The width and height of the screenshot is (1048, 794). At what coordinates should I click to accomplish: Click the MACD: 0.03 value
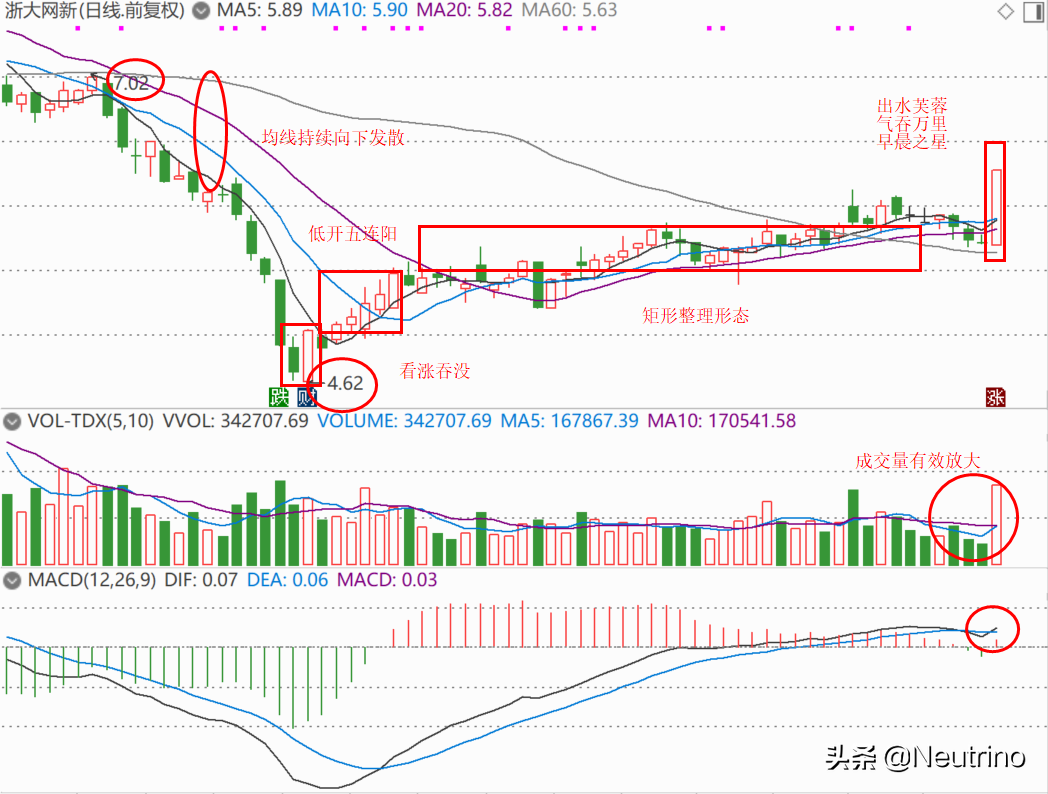pyautogui.click(x=387, y=580)
